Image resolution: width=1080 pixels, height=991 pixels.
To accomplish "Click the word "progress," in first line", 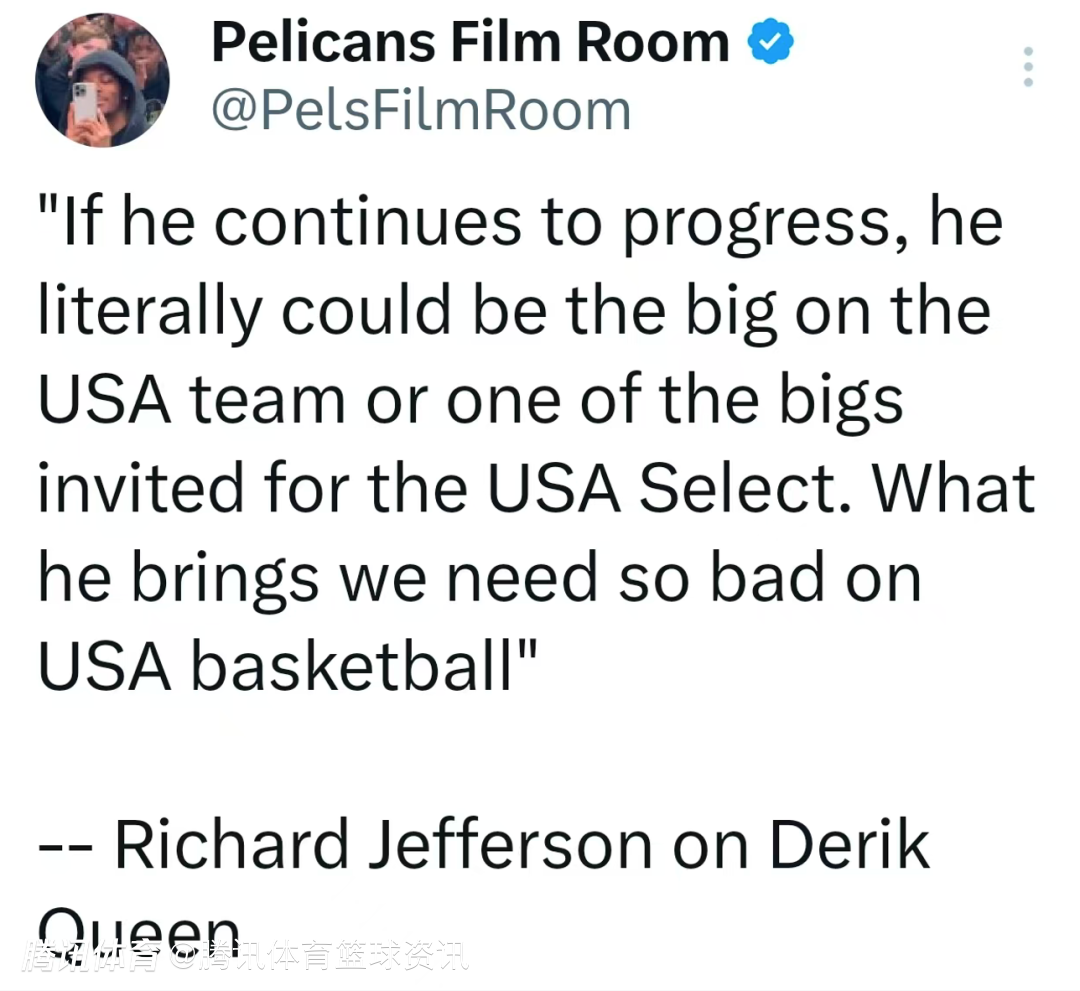I will coord(757,222).
